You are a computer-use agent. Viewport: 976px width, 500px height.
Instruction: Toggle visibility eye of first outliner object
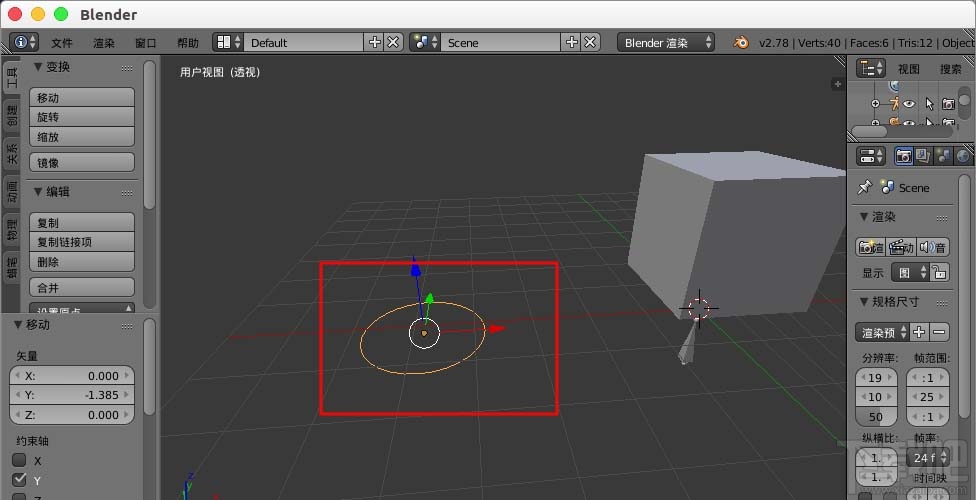pyautogui.click(x=909, y=104)
